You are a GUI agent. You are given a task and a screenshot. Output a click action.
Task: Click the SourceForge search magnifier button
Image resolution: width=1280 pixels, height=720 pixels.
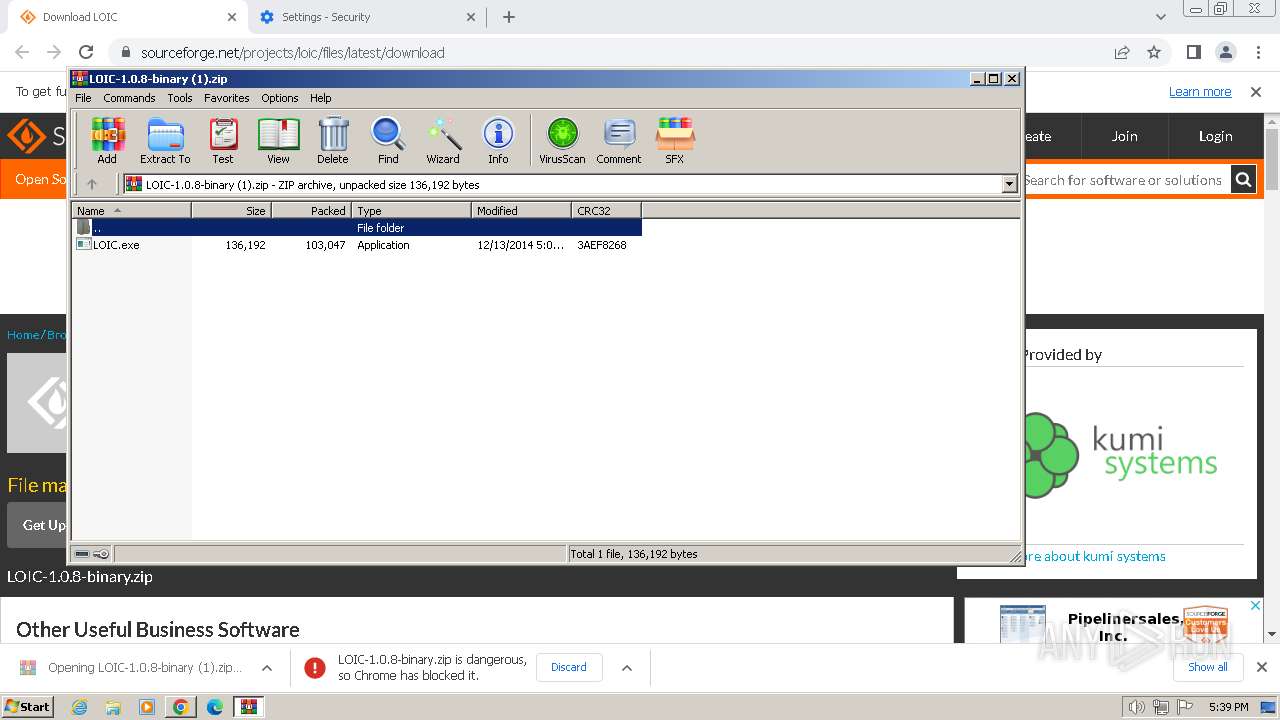pyautogui.click(x=1243, y=180)
